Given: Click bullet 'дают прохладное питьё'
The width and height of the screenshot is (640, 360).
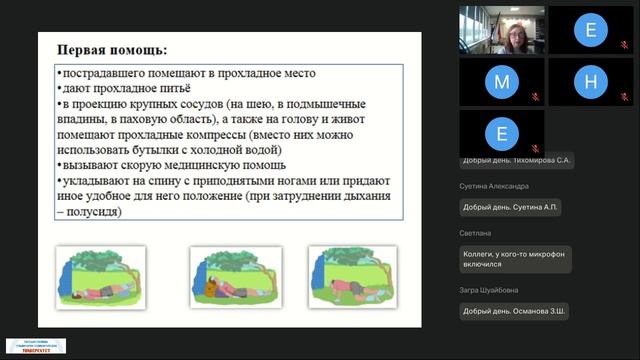Looking at the screenshot, I should point(124,89).
